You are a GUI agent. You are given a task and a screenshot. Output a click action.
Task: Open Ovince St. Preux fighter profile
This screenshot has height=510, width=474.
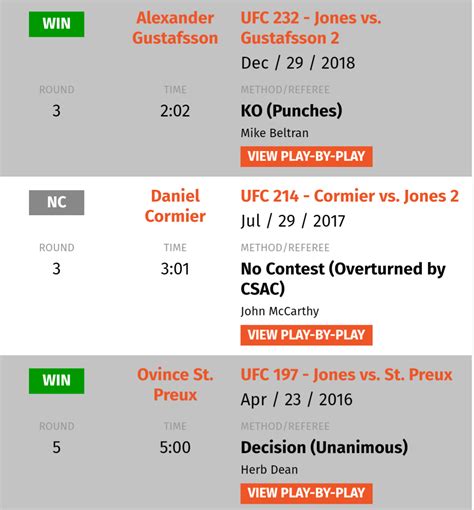tap(175, 385)
